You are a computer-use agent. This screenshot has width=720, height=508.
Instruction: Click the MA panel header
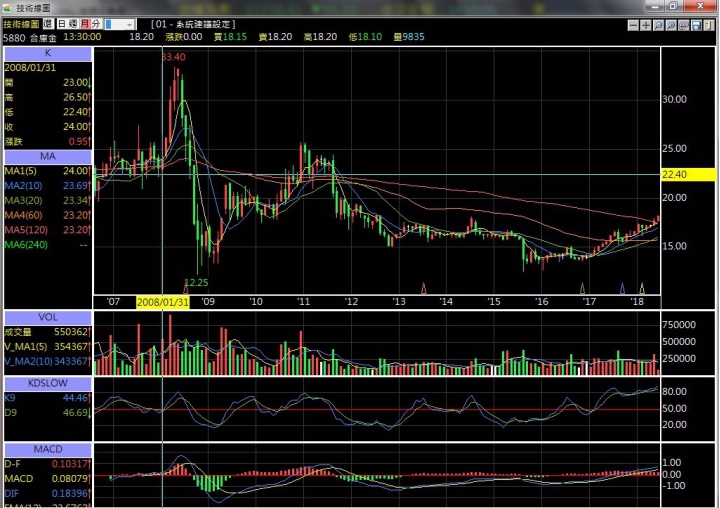click(48, 157)
